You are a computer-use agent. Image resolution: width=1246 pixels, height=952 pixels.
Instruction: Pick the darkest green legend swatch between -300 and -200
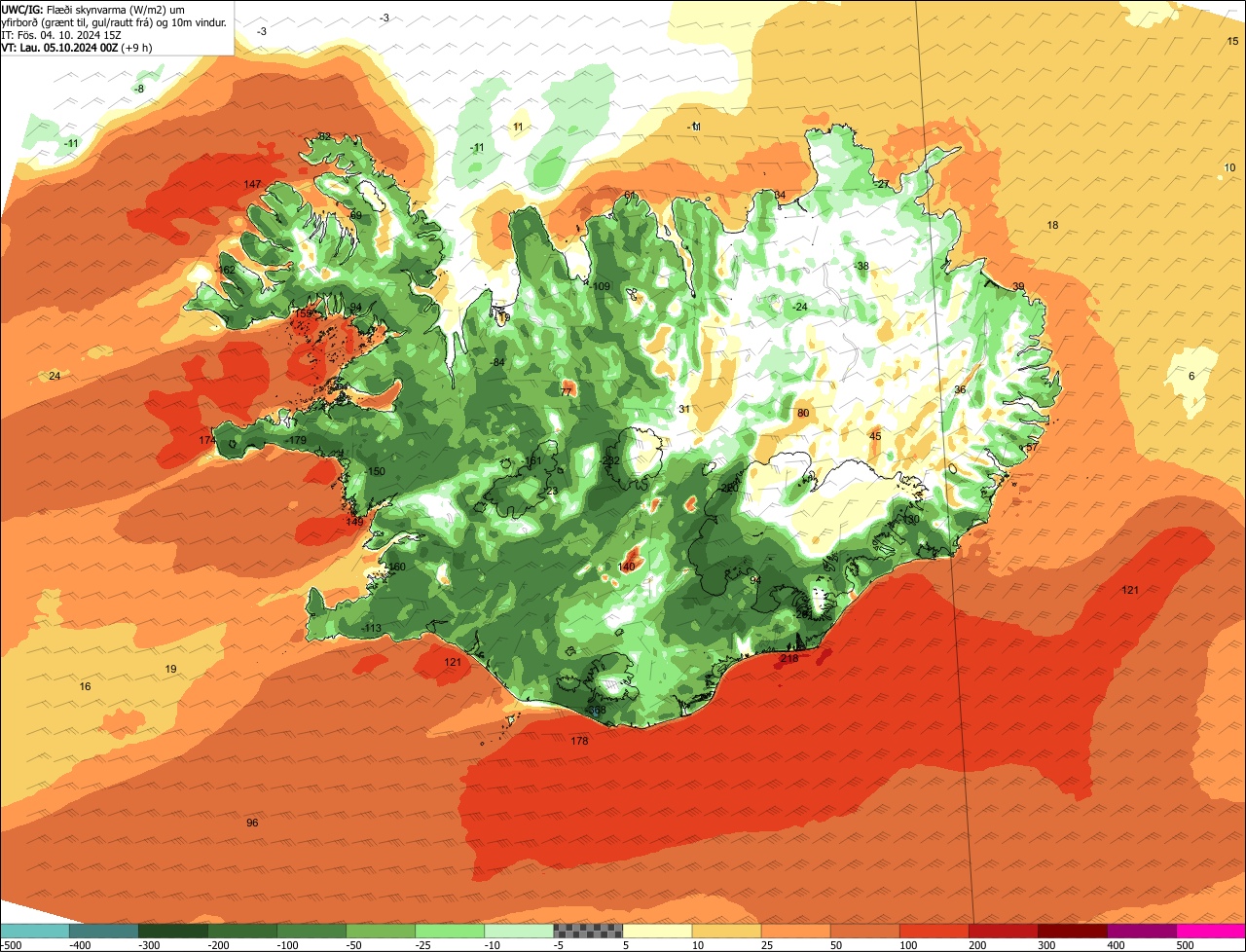172,931
